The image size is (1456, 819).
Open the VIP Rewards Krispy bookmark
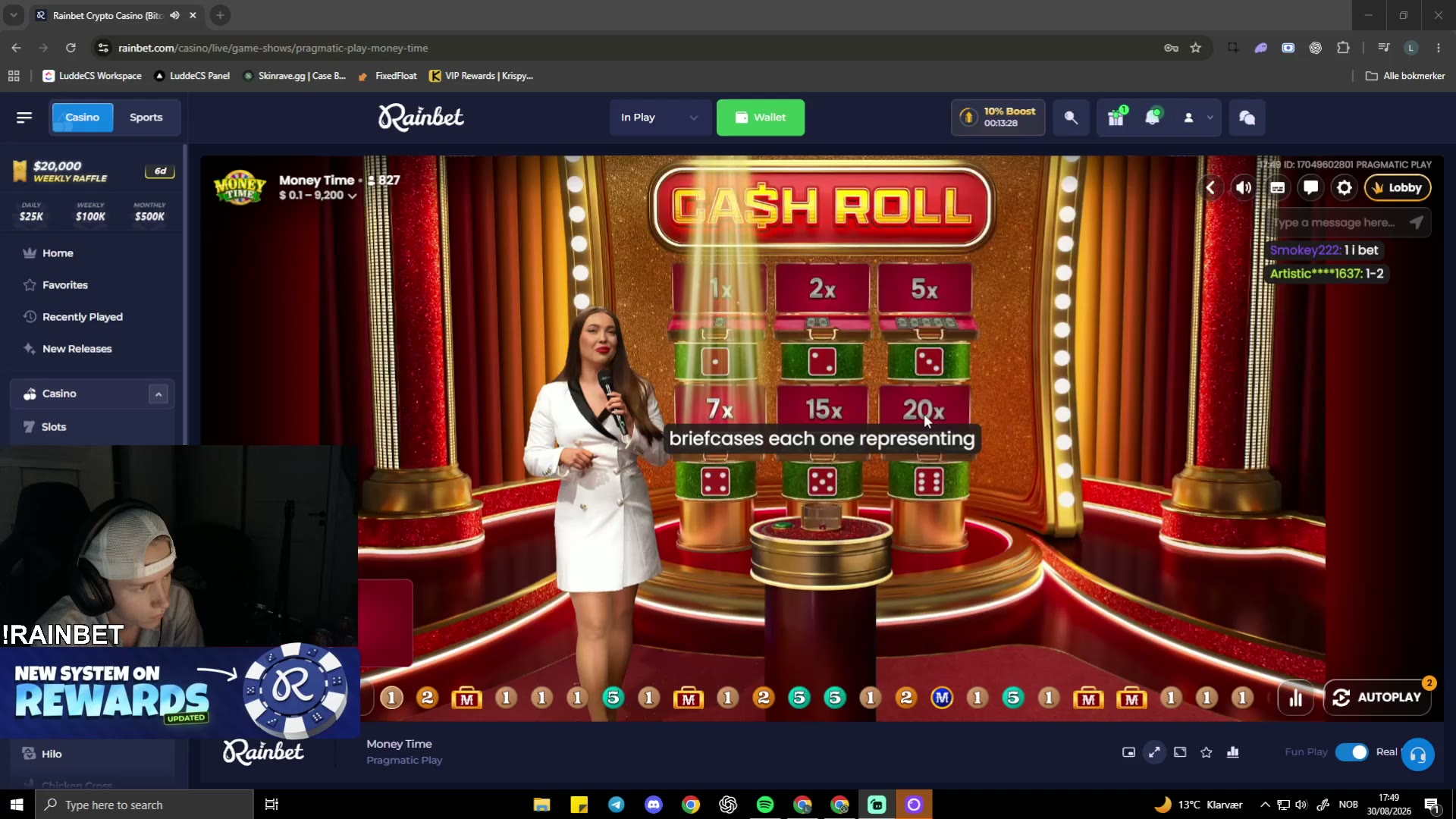coord(482,76)
